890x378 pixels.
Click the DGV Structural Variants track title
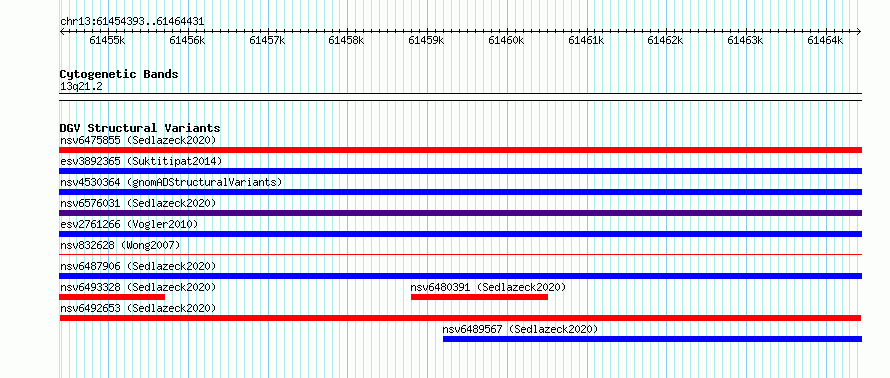click(x=140, y=128)
